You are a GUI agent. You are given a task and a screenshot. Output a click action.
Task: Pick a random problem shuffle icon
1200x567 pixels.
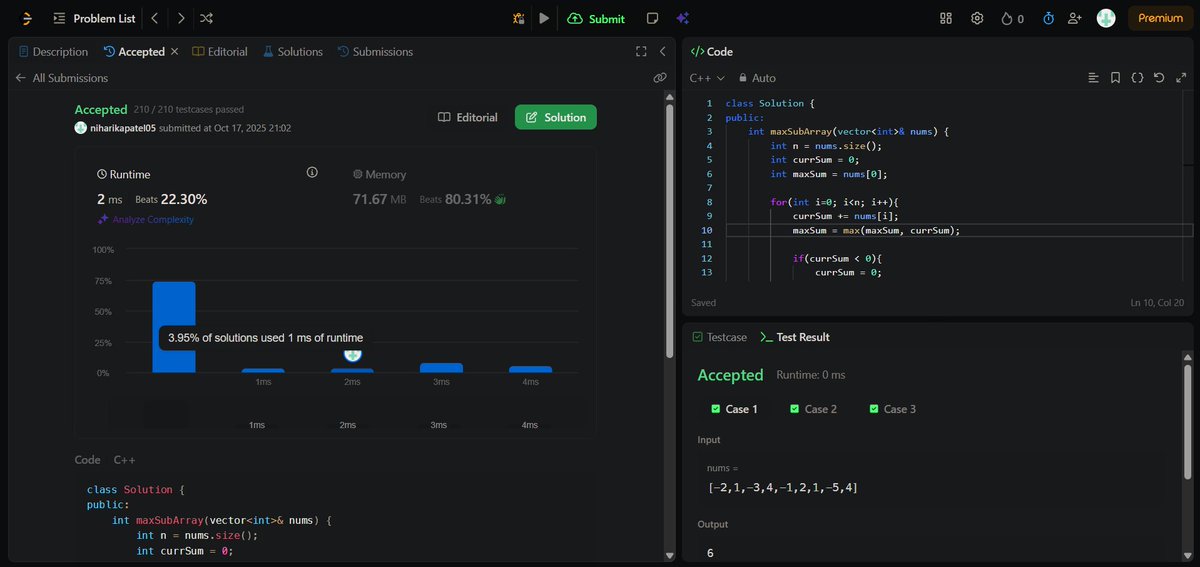click(206, 18)
